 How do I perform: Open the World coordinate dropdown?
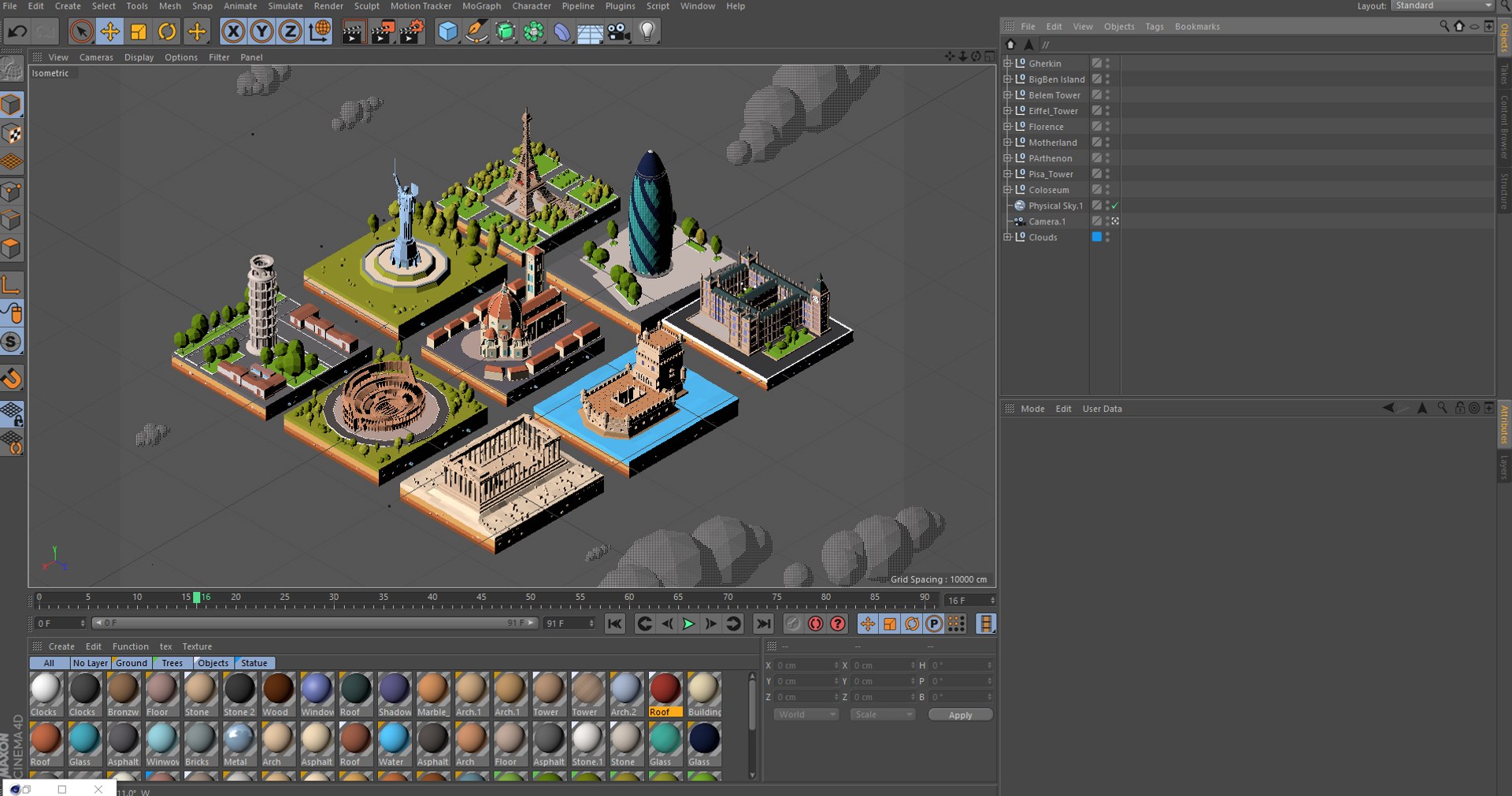coord(806,714)
